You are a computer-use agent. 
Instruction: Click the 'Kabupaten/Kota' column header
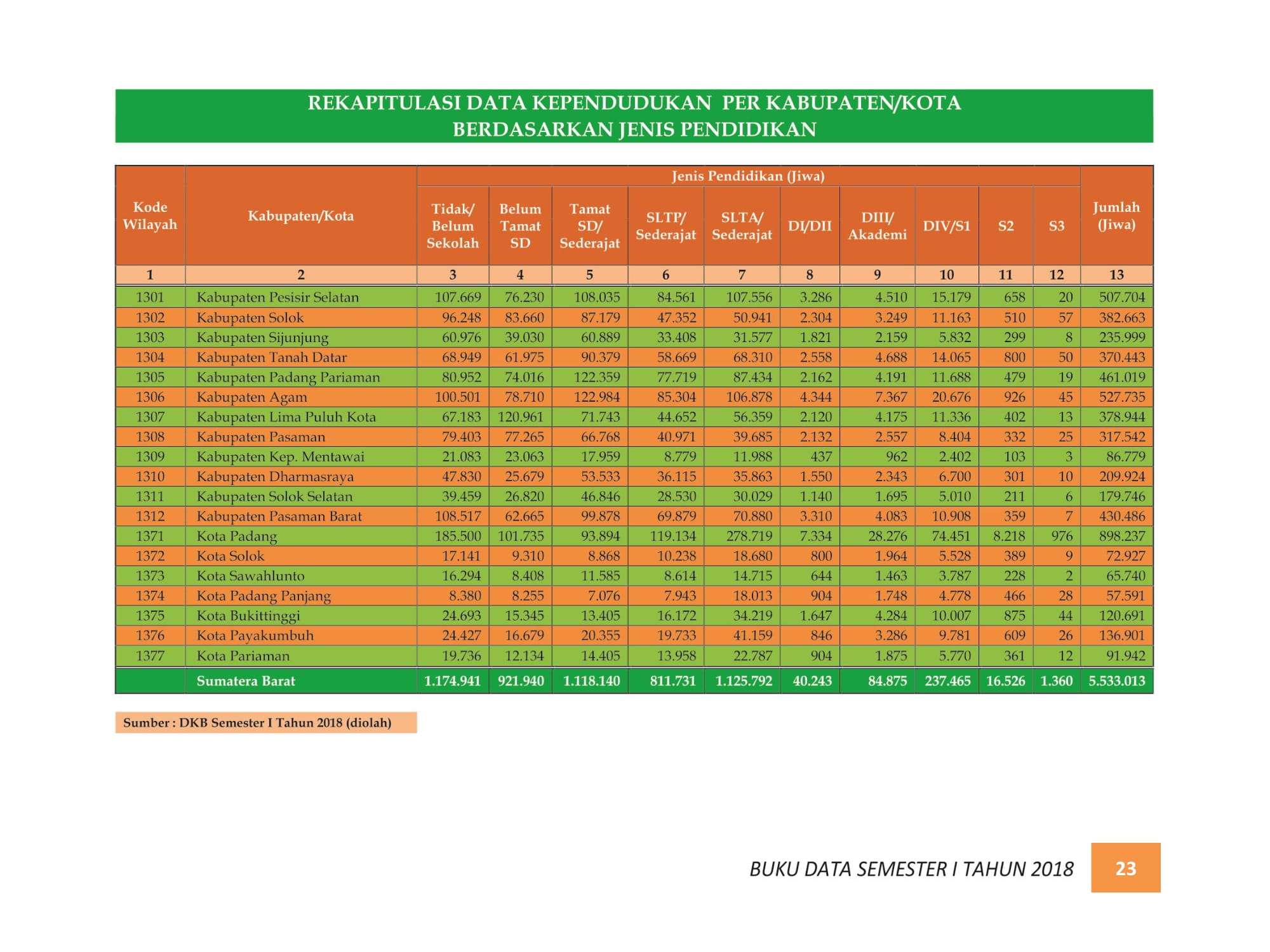(300, 216)
